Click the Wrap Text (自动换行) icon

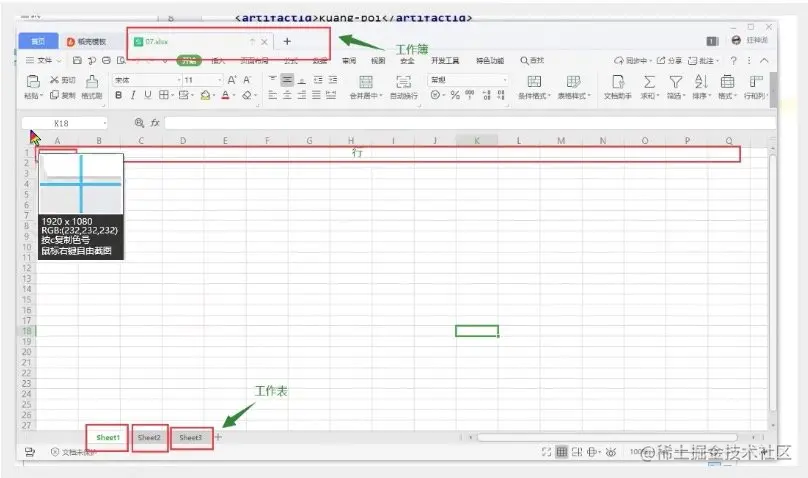click(x=403, y=81)
